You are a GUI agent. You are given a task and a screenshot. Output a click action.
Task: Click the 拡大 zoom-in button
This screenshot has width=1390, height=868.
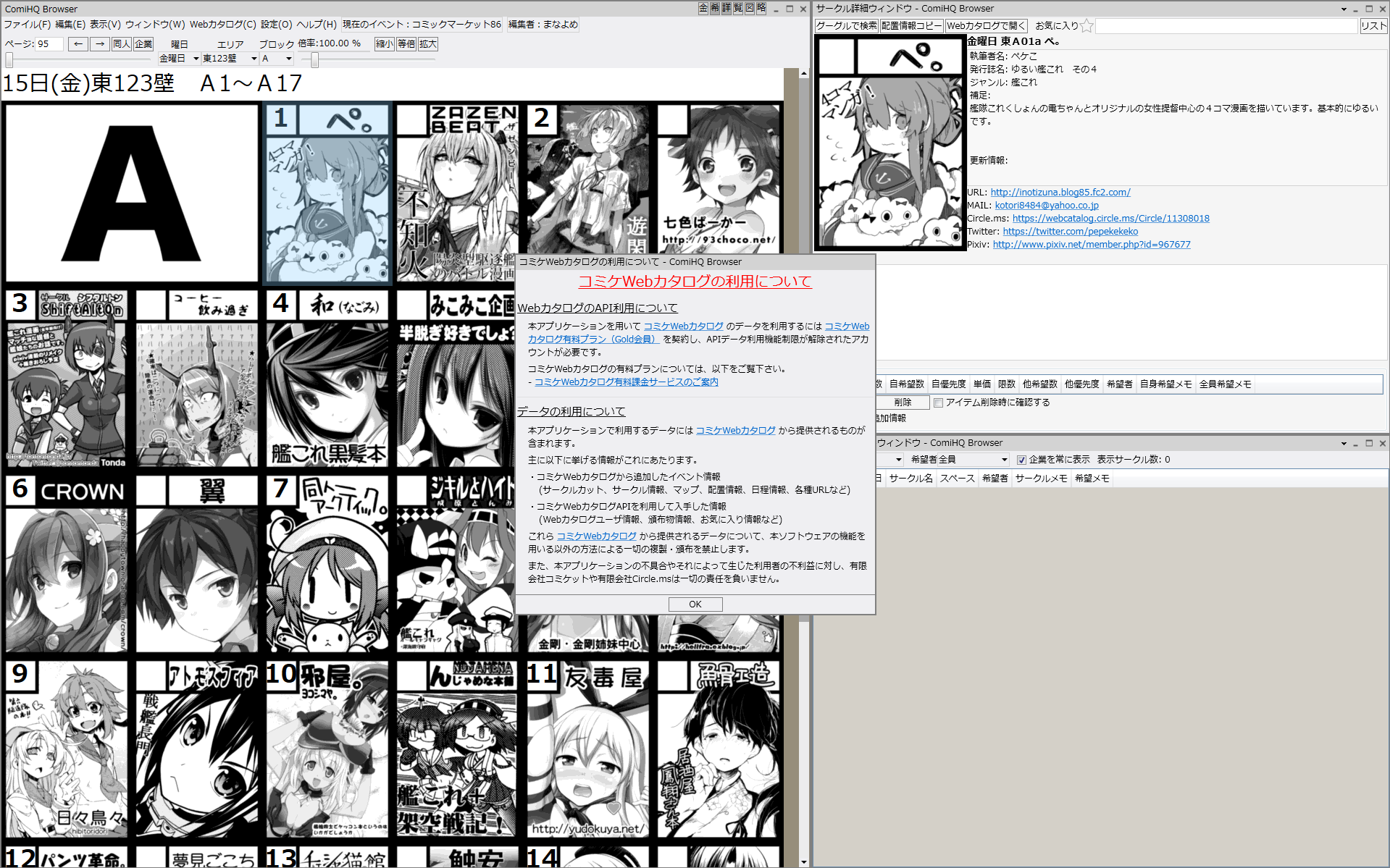coord(428,44)
